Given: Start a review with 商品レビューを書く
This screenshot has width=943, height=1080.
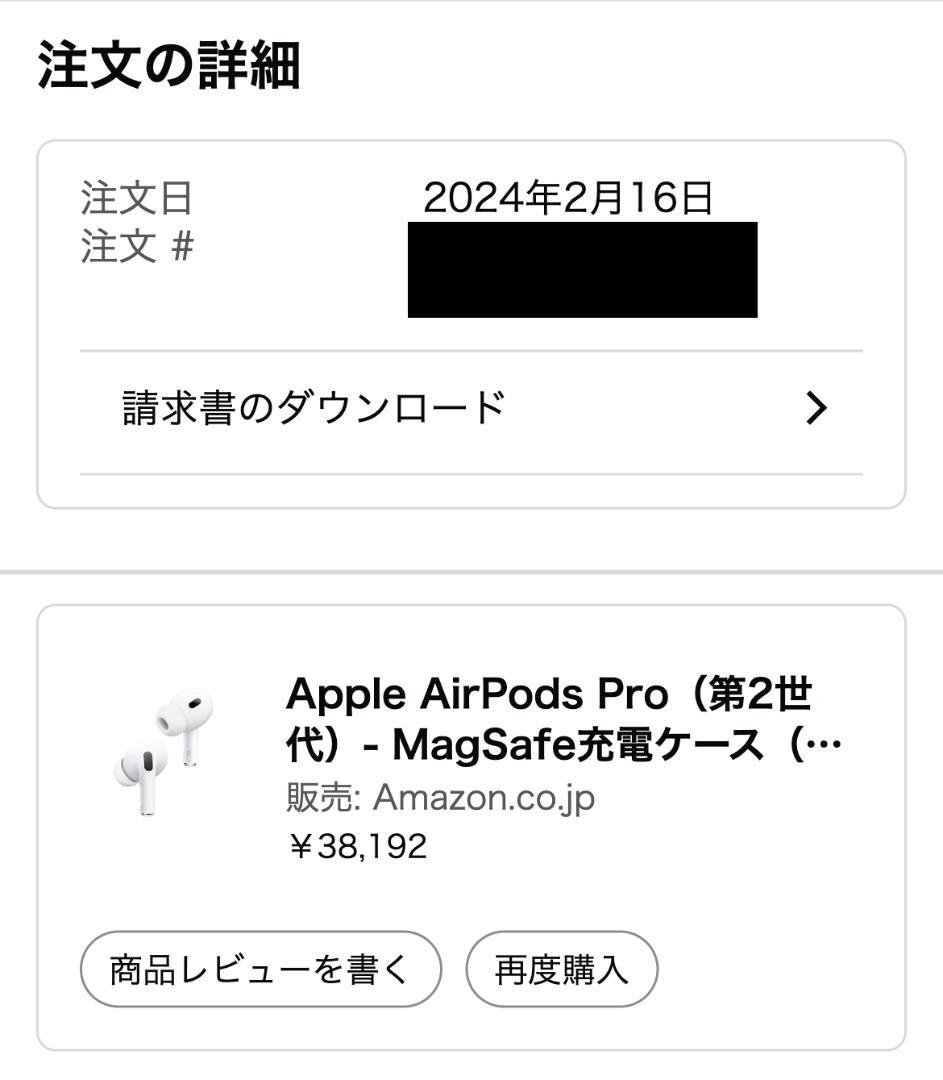Looking at the screenshot, I should coord(259,967).
